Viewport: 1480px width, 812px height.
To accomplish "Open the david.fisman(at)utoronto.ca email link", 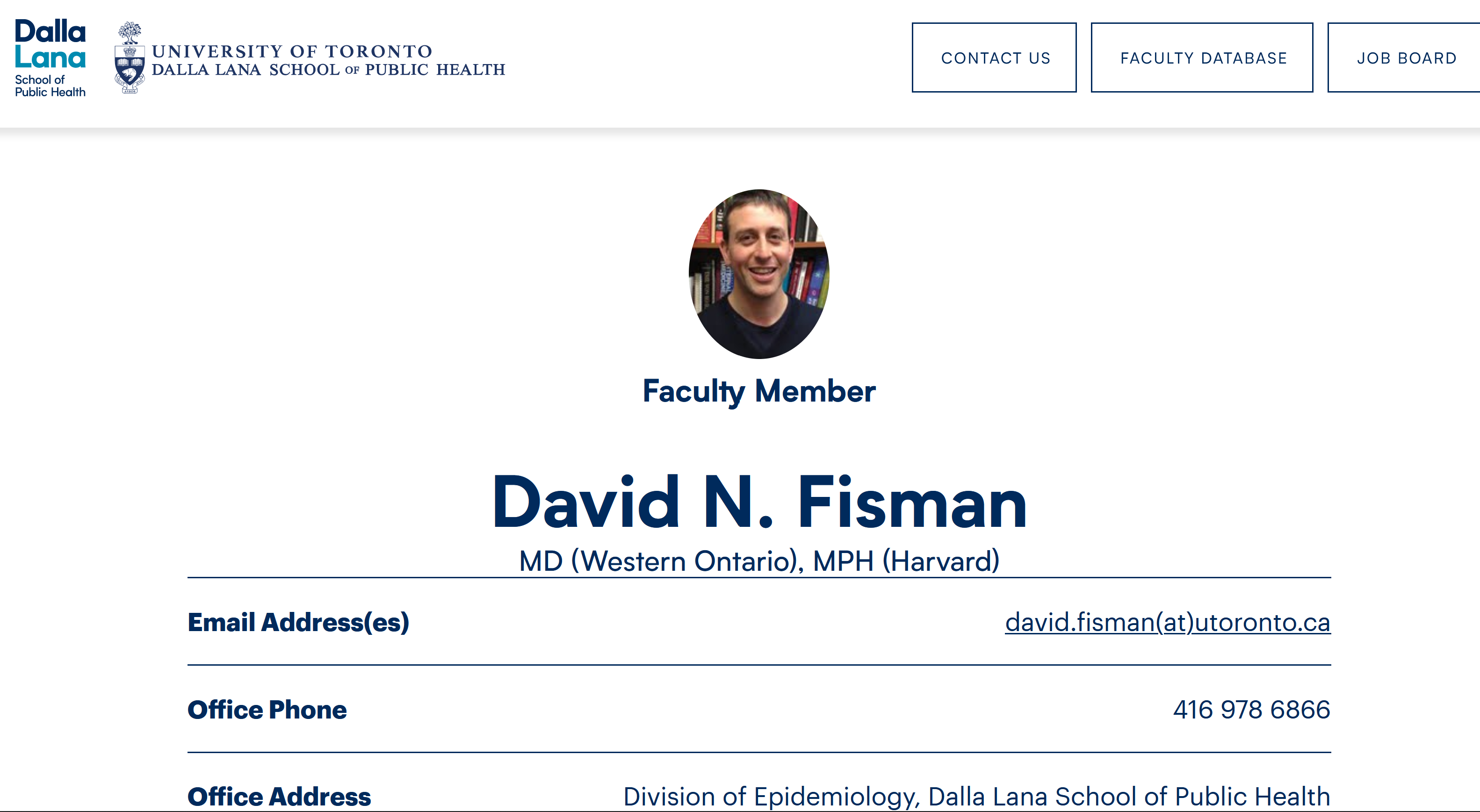I will pos(1168,622).
